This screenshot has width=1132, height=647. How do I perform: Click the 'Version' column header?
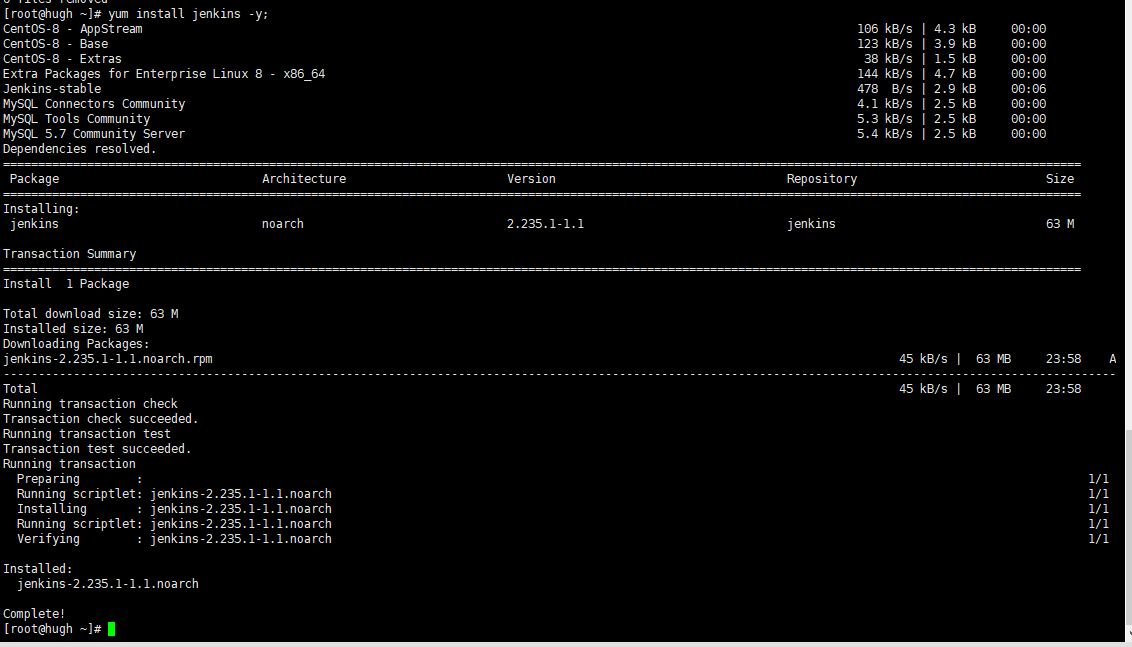pyautogui.click(x=531, y=179)
